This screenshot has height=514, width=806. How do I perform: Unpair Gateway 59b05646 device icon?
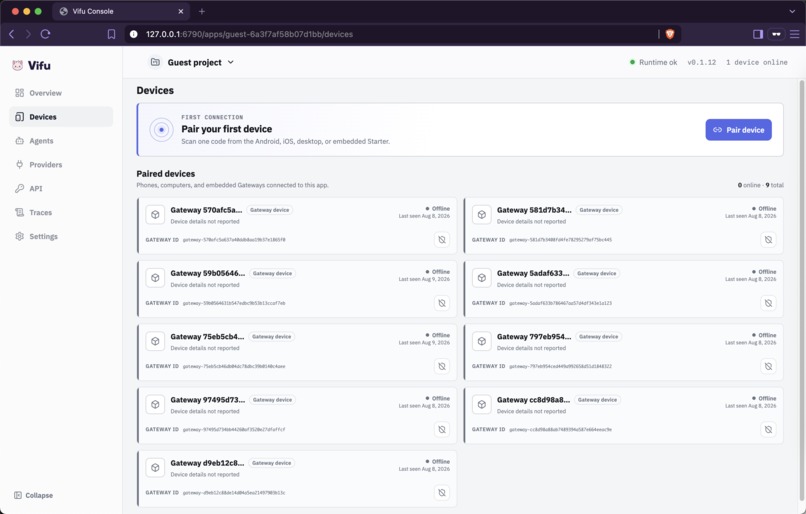pos(442,303)
